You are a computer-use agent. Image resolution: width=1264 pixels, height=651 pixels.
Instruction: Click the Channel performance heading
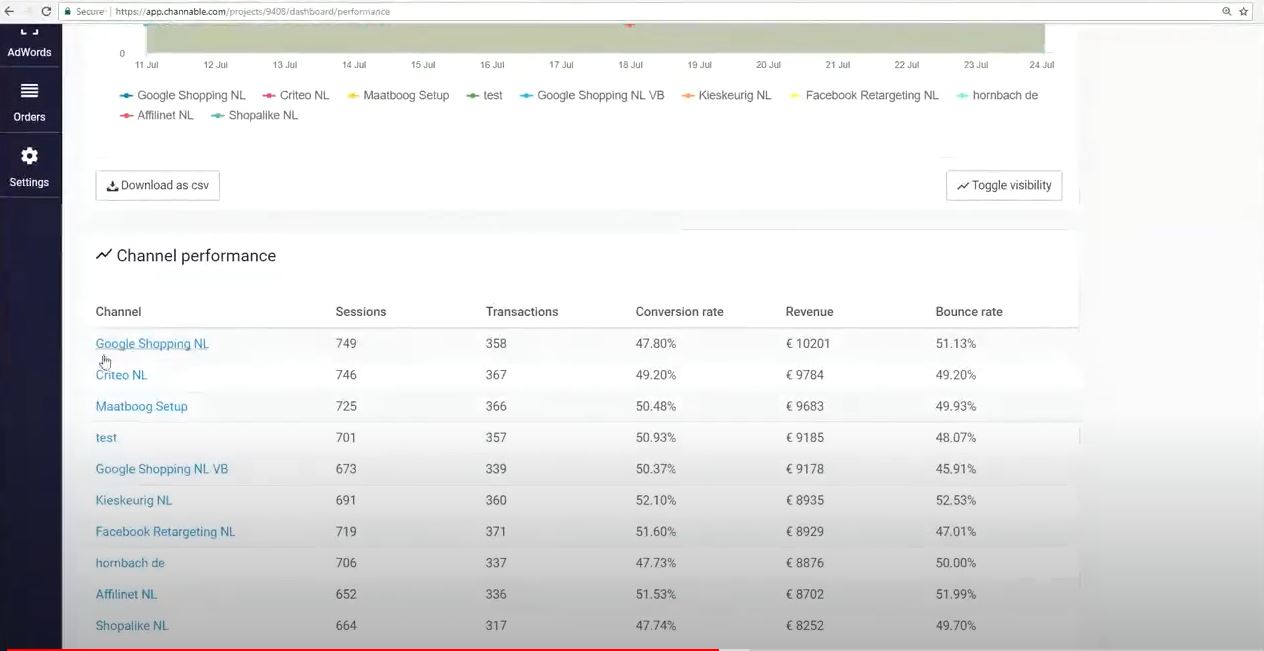186,256
